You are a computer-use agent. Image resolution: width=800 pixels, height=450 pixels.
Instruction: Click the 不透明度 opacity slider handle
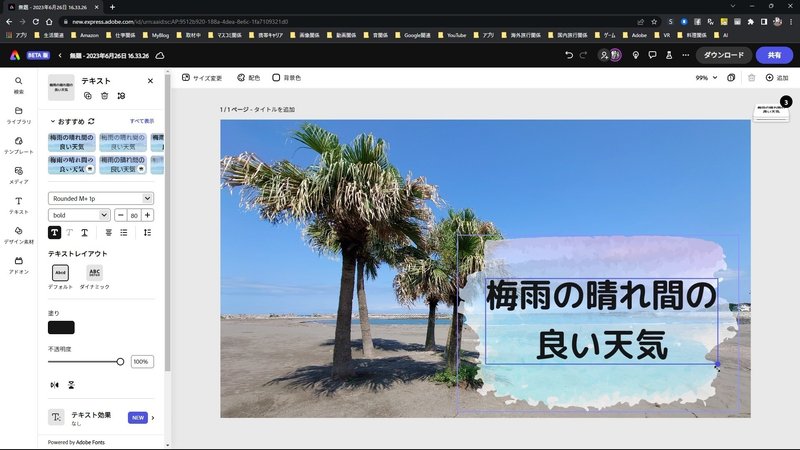120,362
